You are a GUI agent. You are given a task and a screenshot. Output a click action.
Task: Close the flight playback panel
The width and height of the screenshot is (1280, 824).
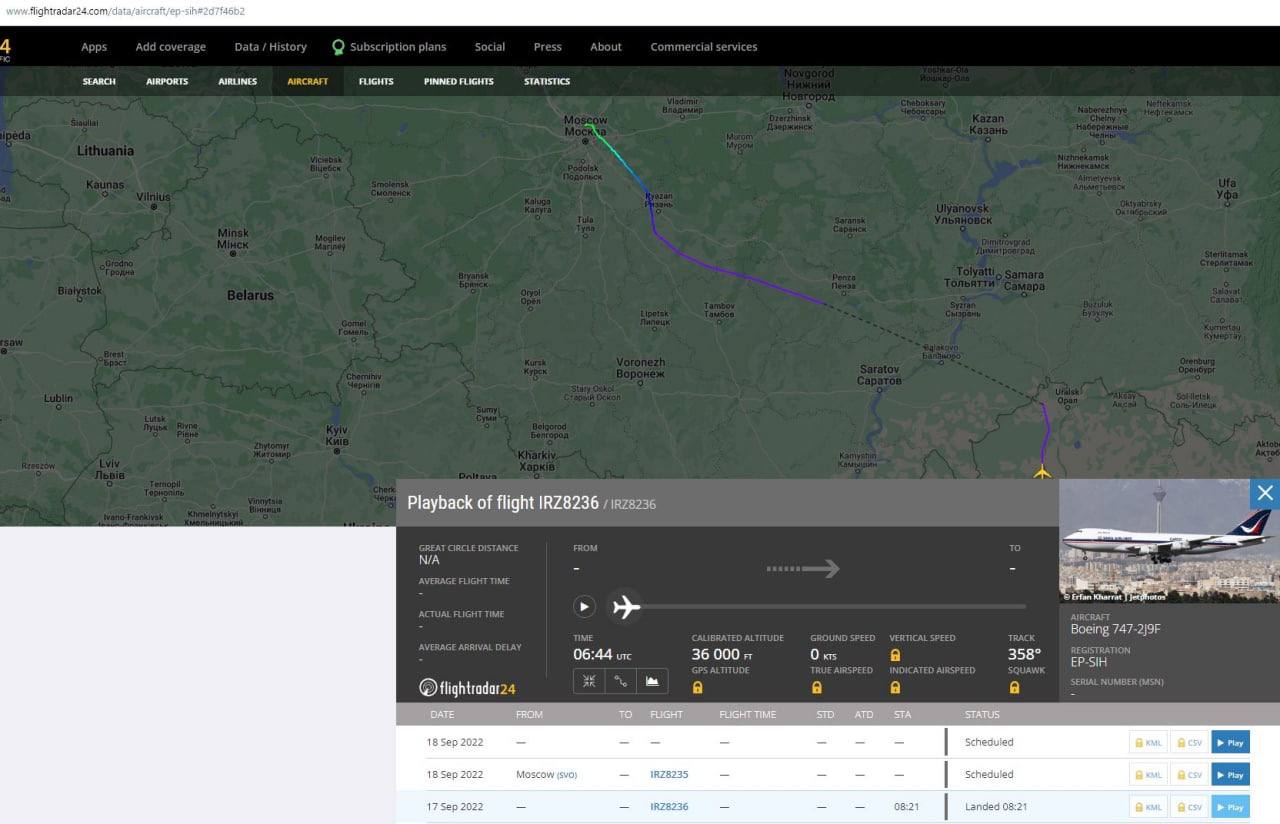1265,493
